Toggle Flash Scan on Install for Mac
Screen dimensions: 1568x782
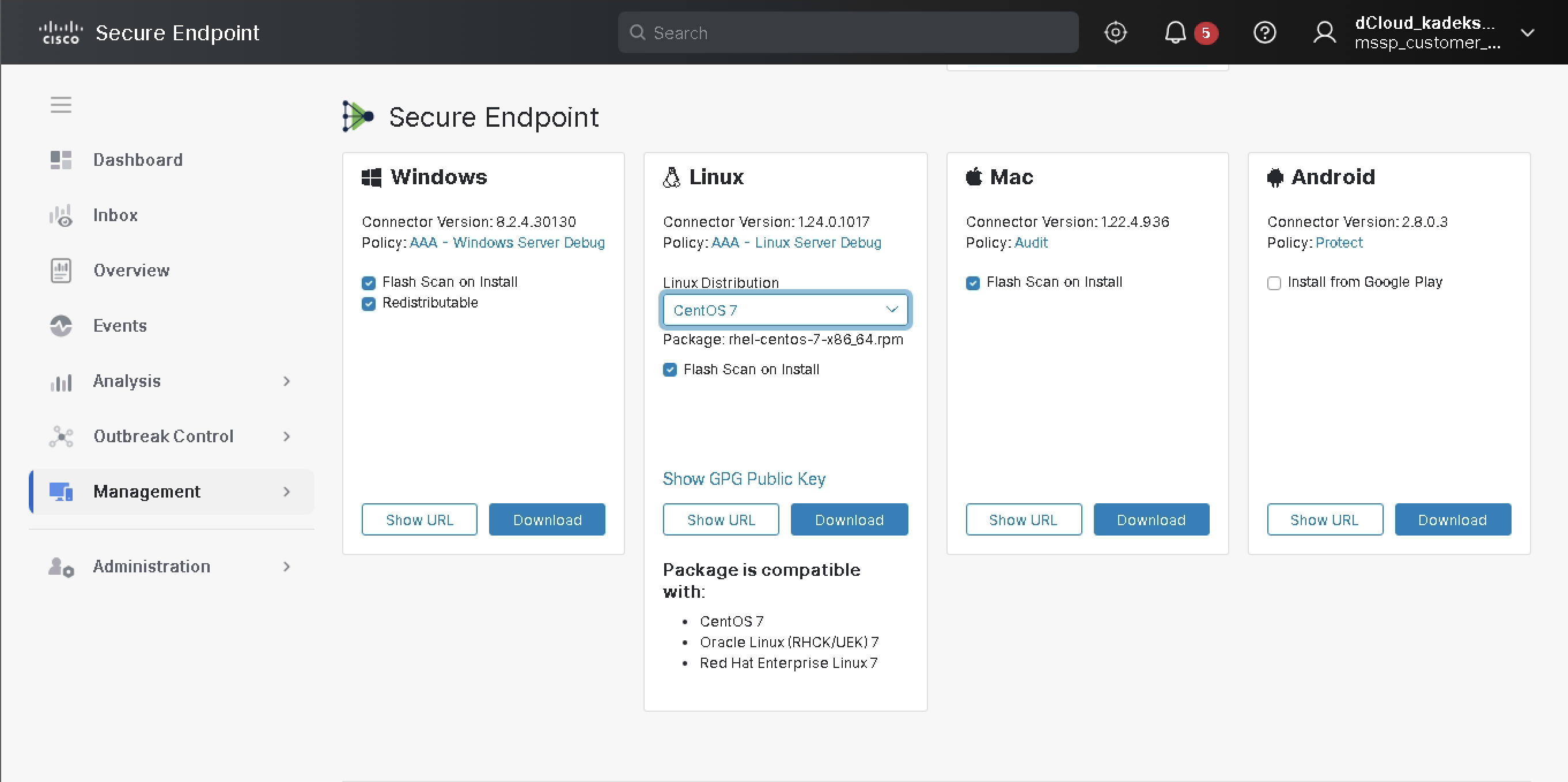tap(973, 283)
